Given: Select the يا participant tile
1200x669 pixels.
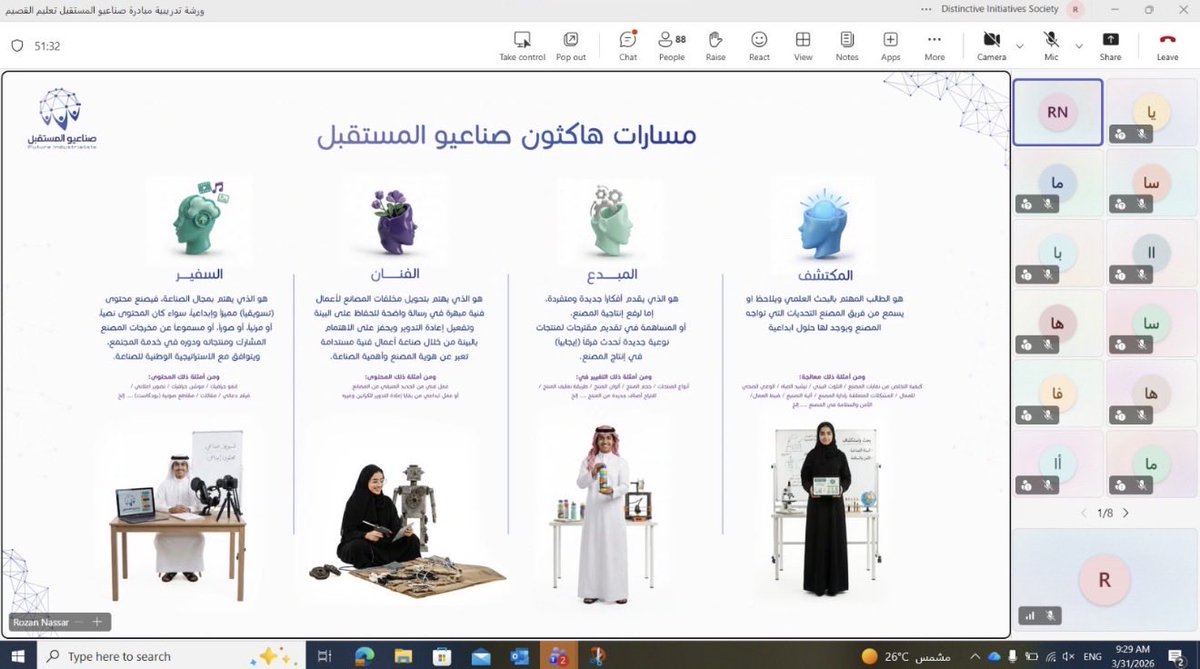Looking at the screenshot, I should (x=1151, y=112).
